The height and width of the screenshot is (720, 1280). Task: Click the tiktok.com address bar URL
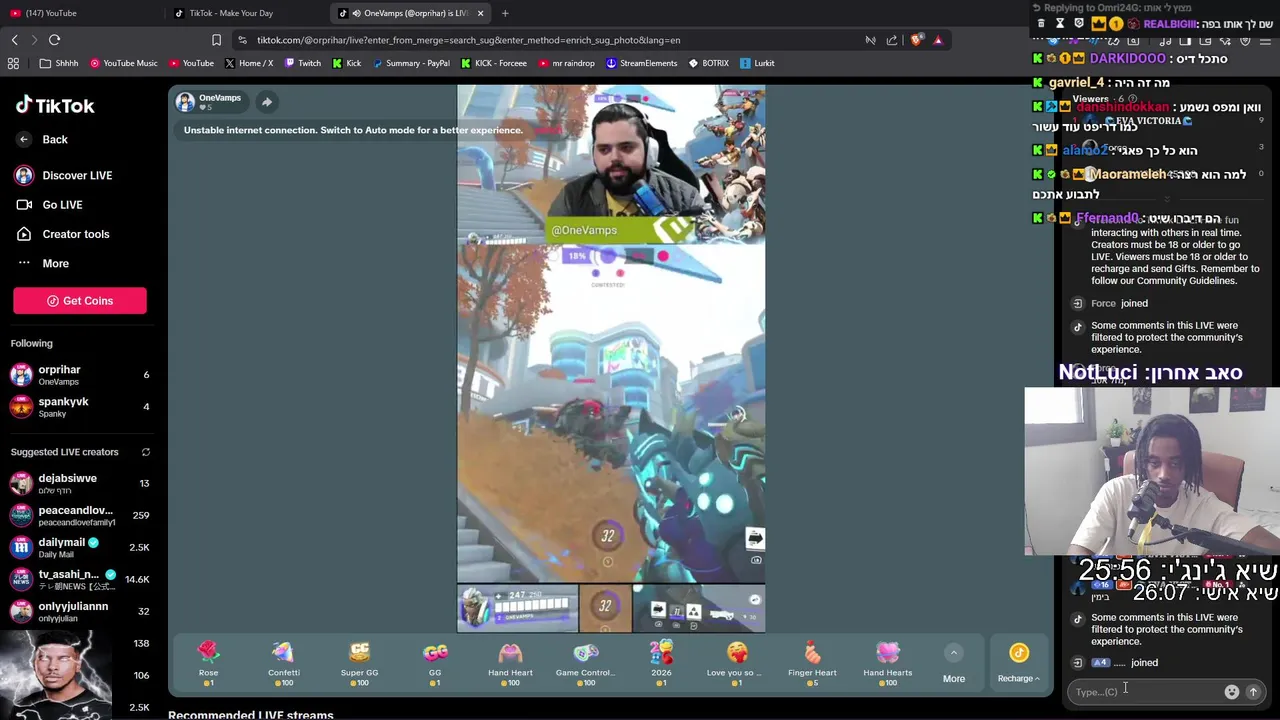tap(468, 40)
